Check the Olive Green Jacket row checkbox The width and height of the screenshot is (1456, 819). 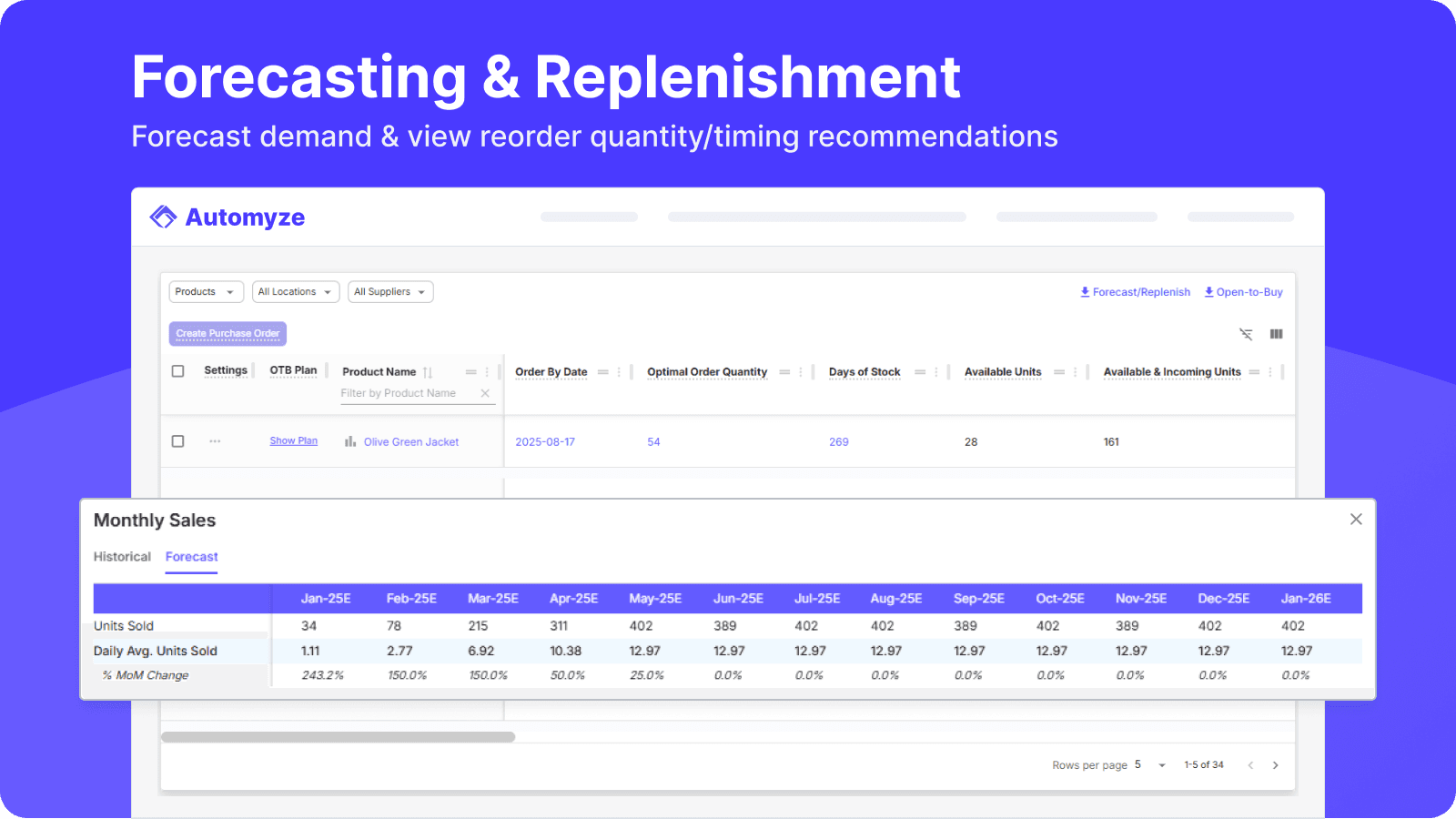pos(178,441)
